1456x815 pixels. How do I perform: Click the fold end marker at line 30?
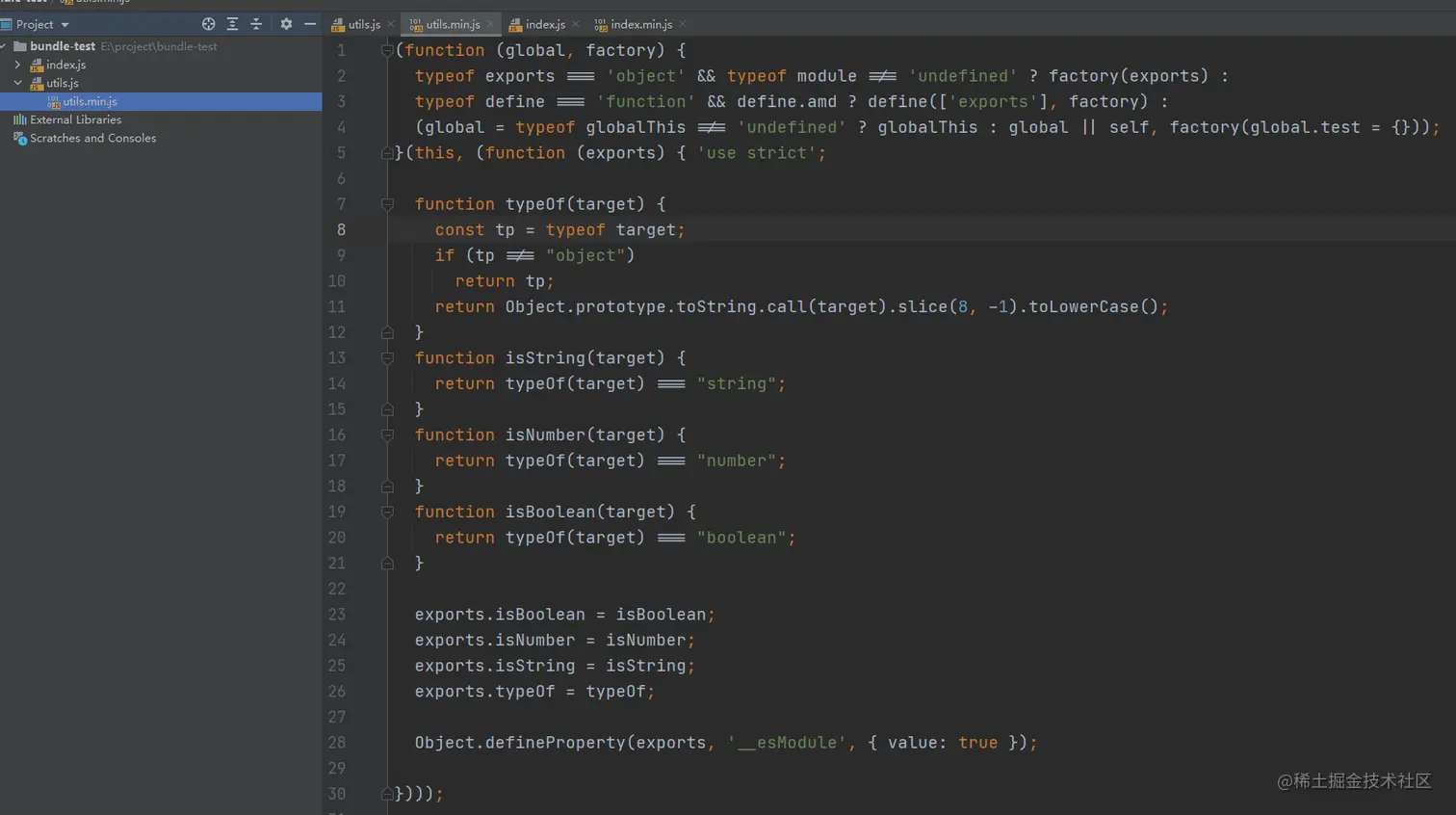[x=387, y=795]
